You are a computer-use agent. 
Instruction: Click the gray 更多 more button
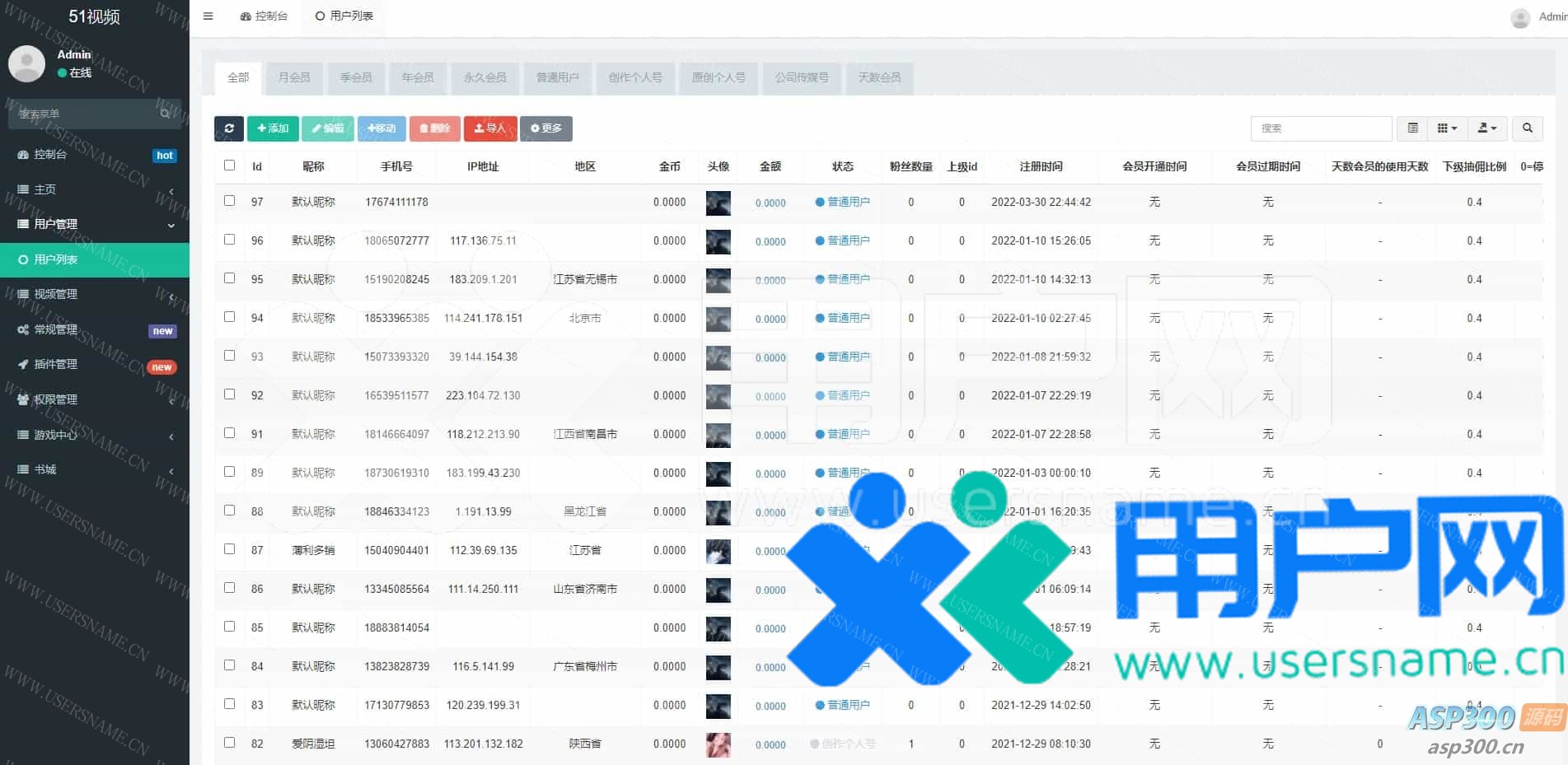(x=545, y=128)
